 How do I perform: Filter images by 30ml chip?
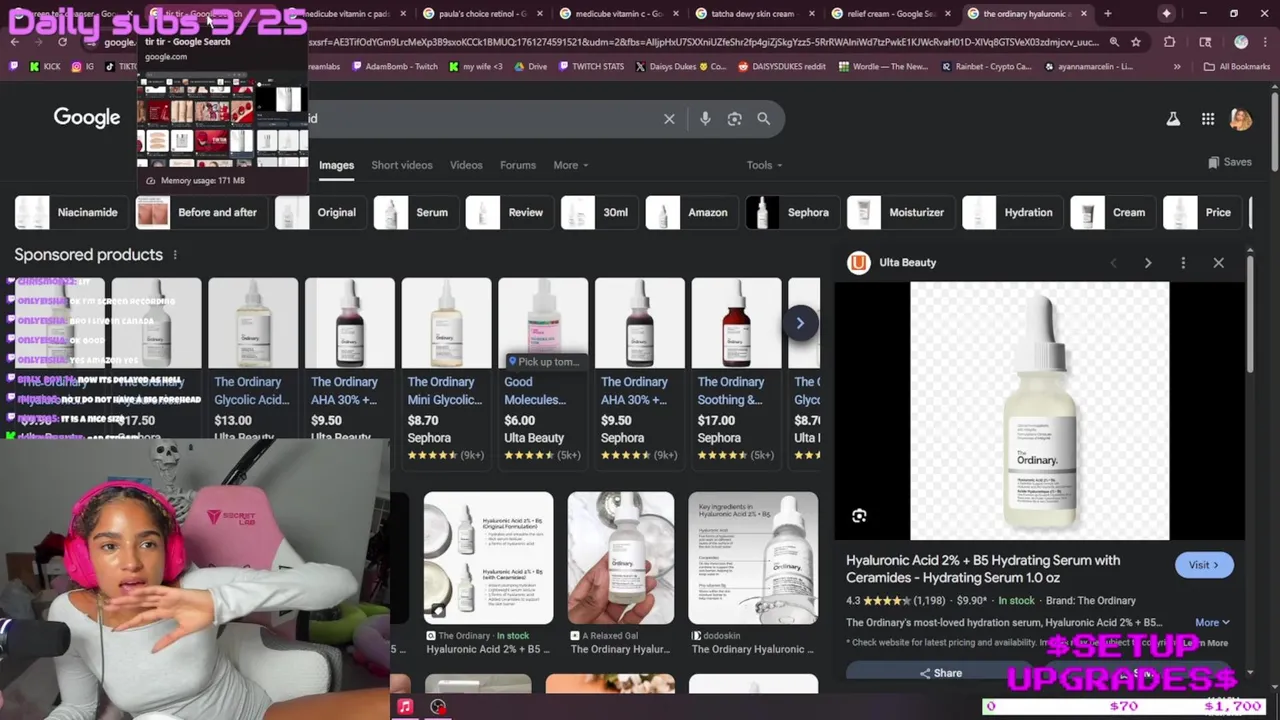point(599,212)
